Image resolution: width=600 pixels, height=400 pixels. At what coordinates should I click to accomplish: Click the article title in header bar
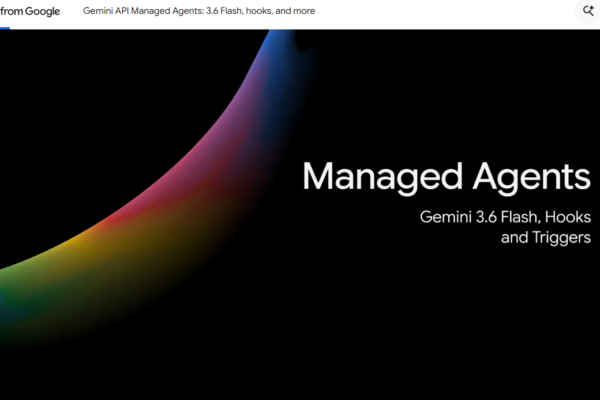click(x=199, y=11)
